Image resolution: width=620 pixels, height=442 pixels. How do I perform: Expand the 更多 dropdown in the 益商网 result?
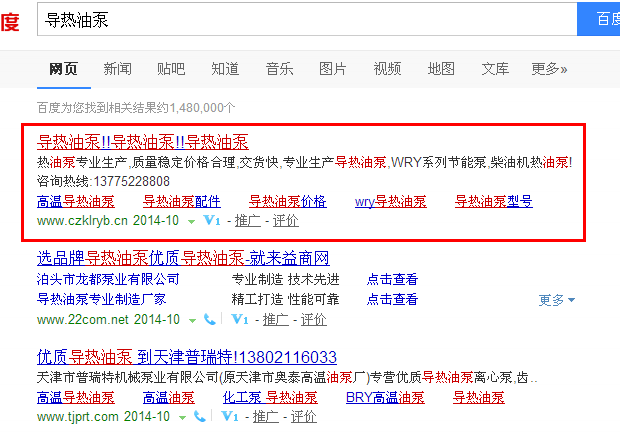tap(556, 300)
